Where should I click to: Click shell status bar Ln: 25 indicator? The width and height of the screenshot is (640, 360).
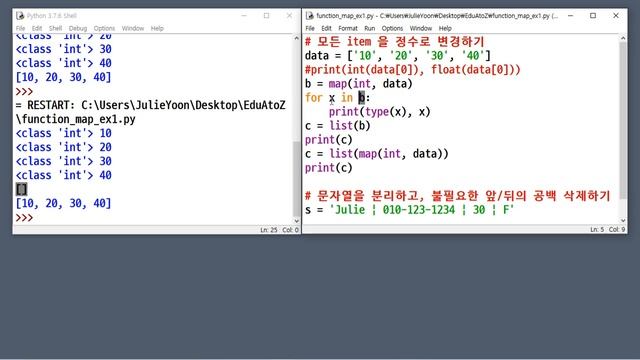coord(269,230)
